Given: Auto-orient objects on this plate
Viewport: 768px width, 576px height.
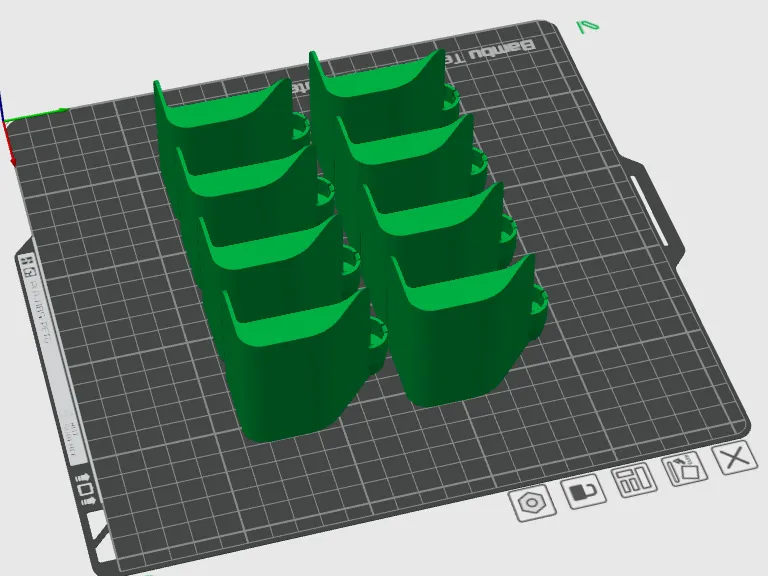Looking at the screenshot, I should coord(684,470).
